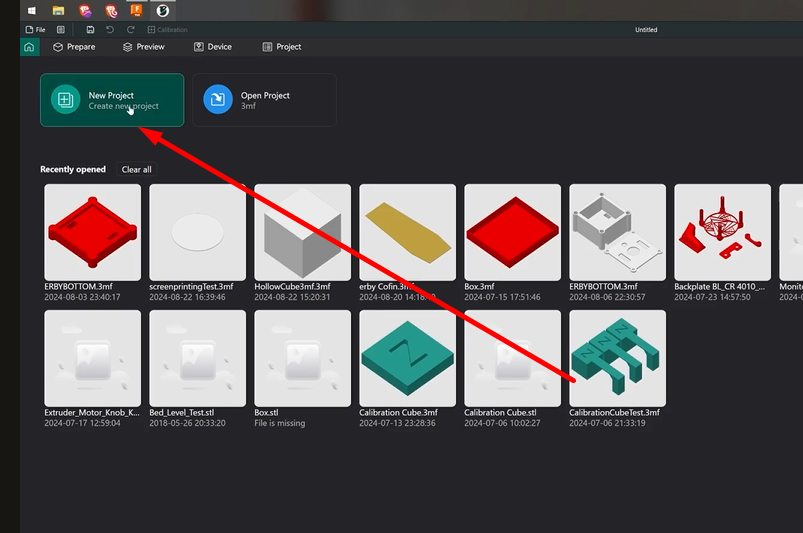The height and width of the screenshot is (533, 803).
Task: Open Box.3mf red tray thumbnail
Action: [513, 232]
